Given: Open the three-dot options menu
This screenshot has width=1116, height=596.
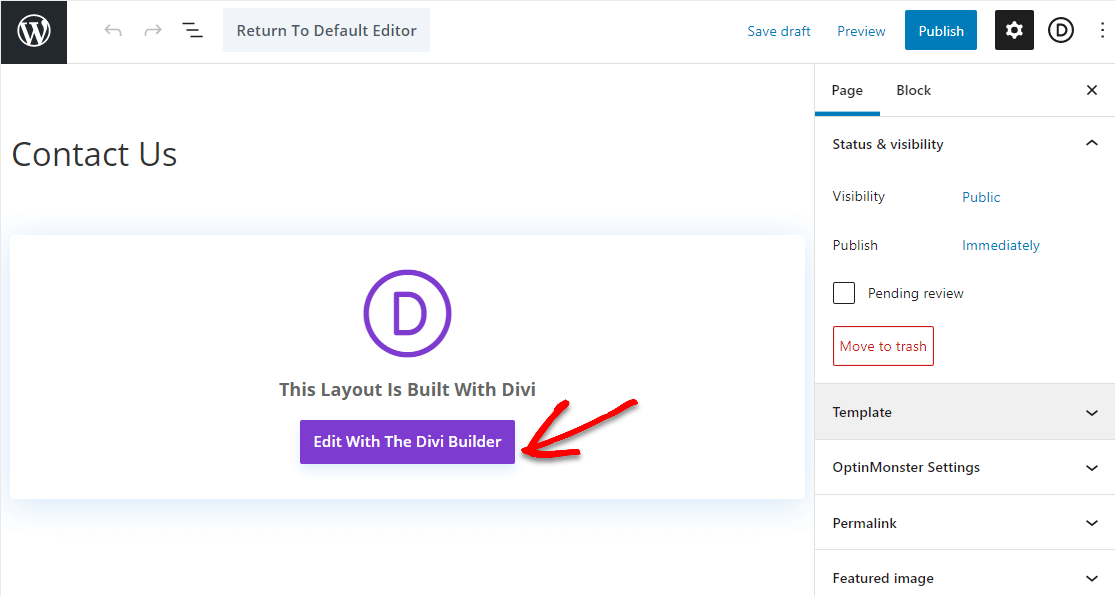Looking at the screenshot, I should tap(1102, 31).
